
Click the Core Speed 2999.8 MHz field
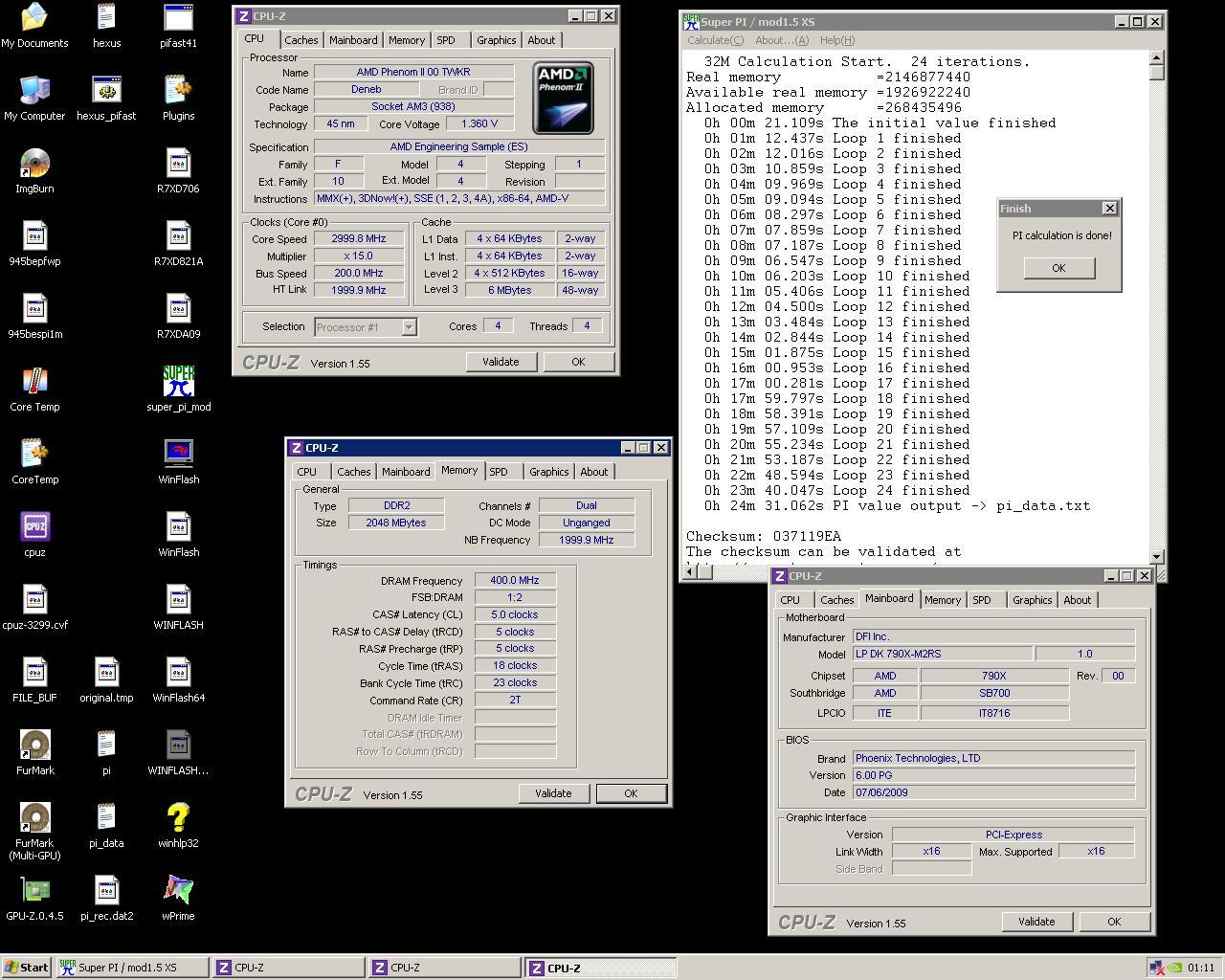point(358,239)
